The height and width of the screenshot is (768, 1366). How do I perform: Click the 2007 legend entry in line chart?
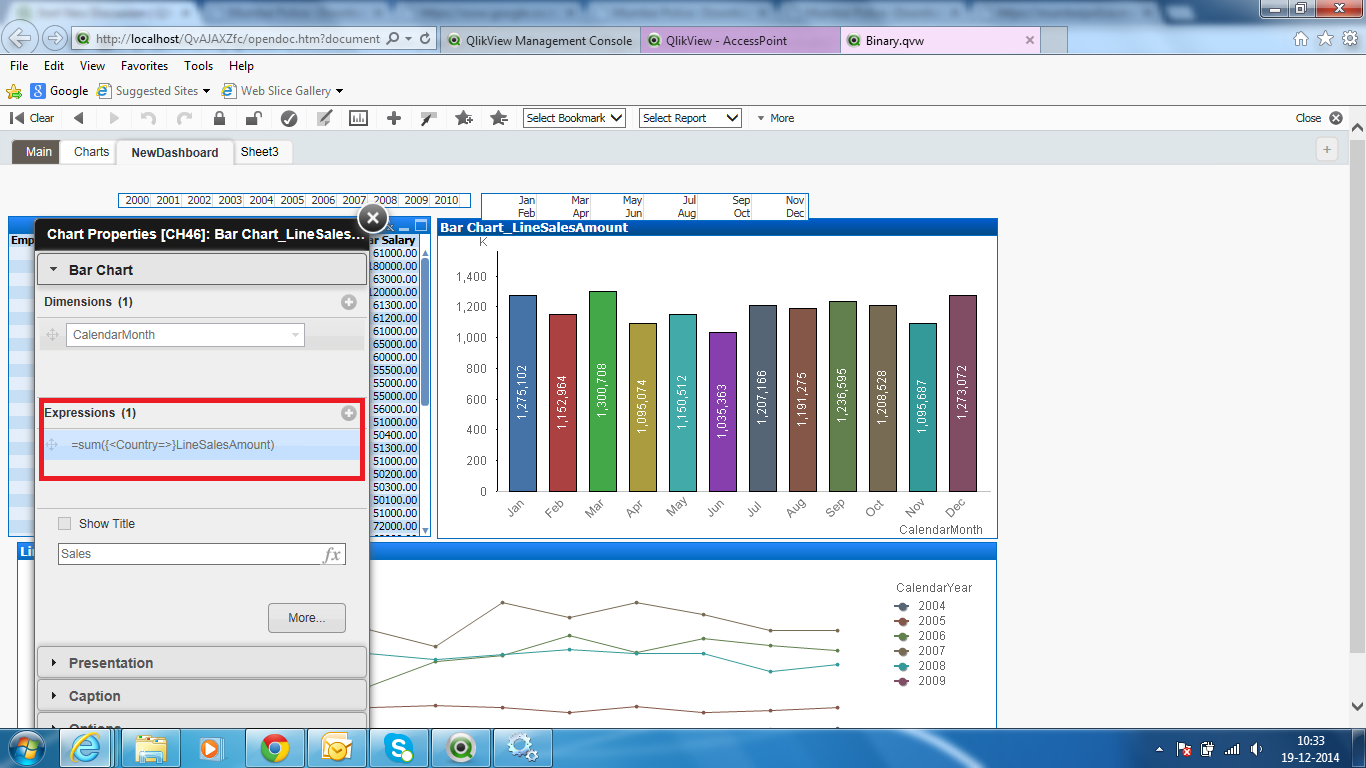click(921, 651)
